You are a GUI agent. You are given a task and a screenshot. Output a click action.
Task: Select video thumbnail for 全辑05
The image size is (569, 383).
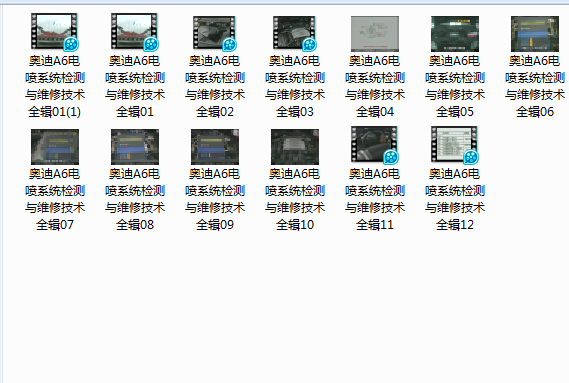point(455,34)
